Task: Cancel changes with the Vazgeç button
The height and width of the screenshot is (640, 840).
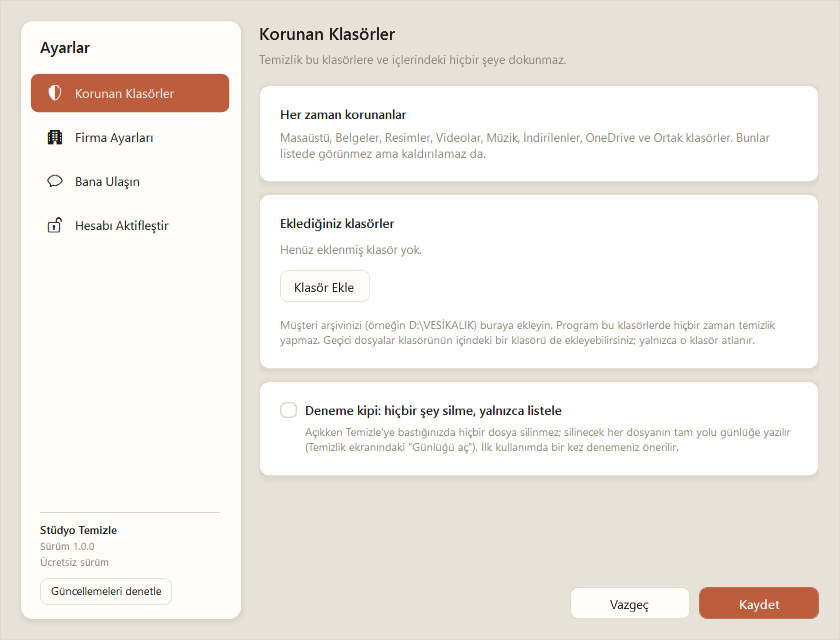Action: (x=629, y=604)
